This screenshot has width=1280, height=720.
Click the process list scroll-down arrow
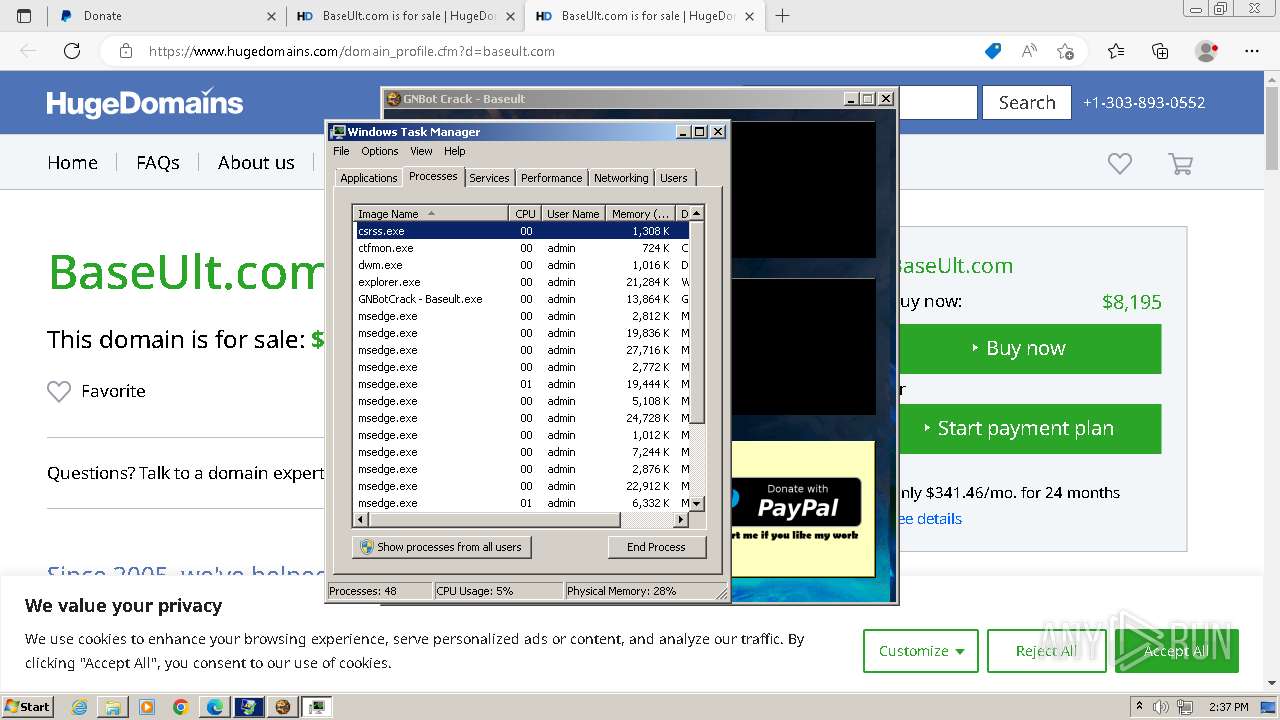pos(697,503)
